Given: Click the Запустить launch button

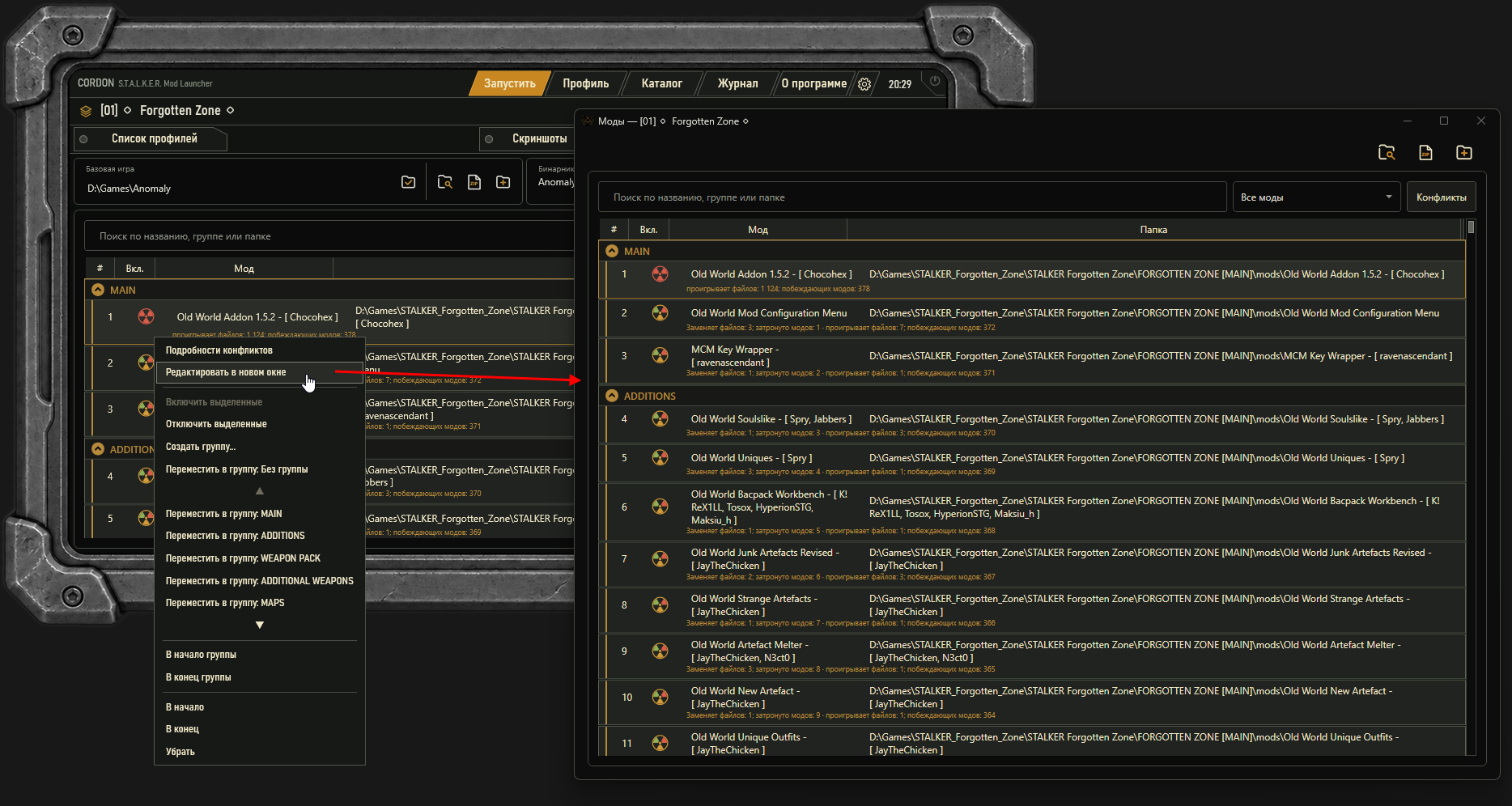Looking at the screenshot, I should 509,83.
